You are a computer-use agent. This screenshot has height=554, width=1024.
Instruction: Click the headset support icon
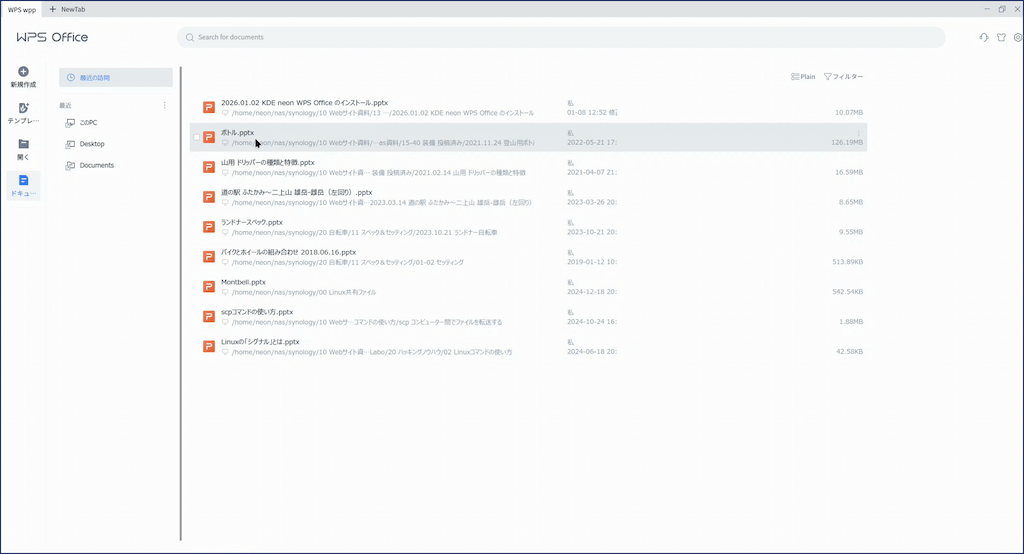984,38
